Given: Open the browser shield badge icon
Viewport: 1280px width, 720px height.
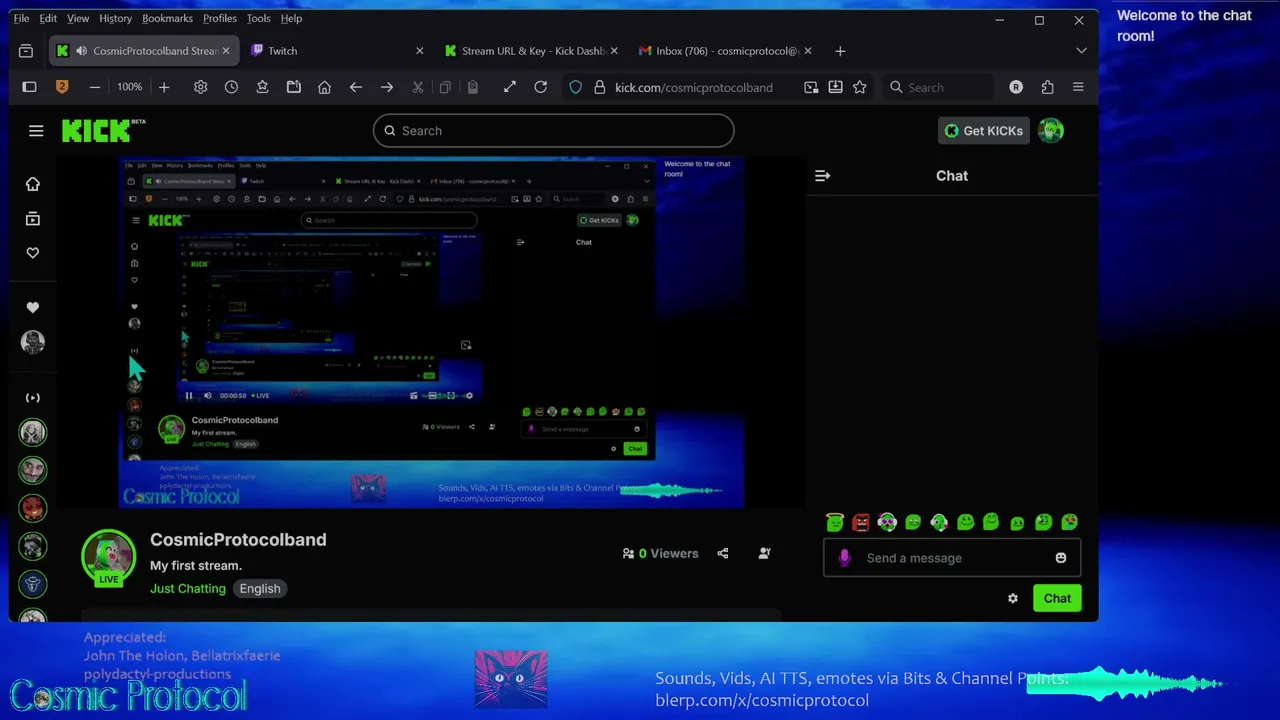Looking at the screenshot, I should pyautogui.click(x=62, y=87).
